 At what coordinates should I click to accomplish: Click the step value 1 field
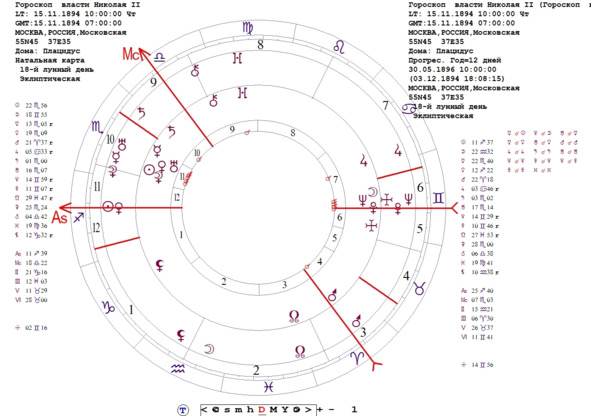pyautogui.click(x=354, y=409)
